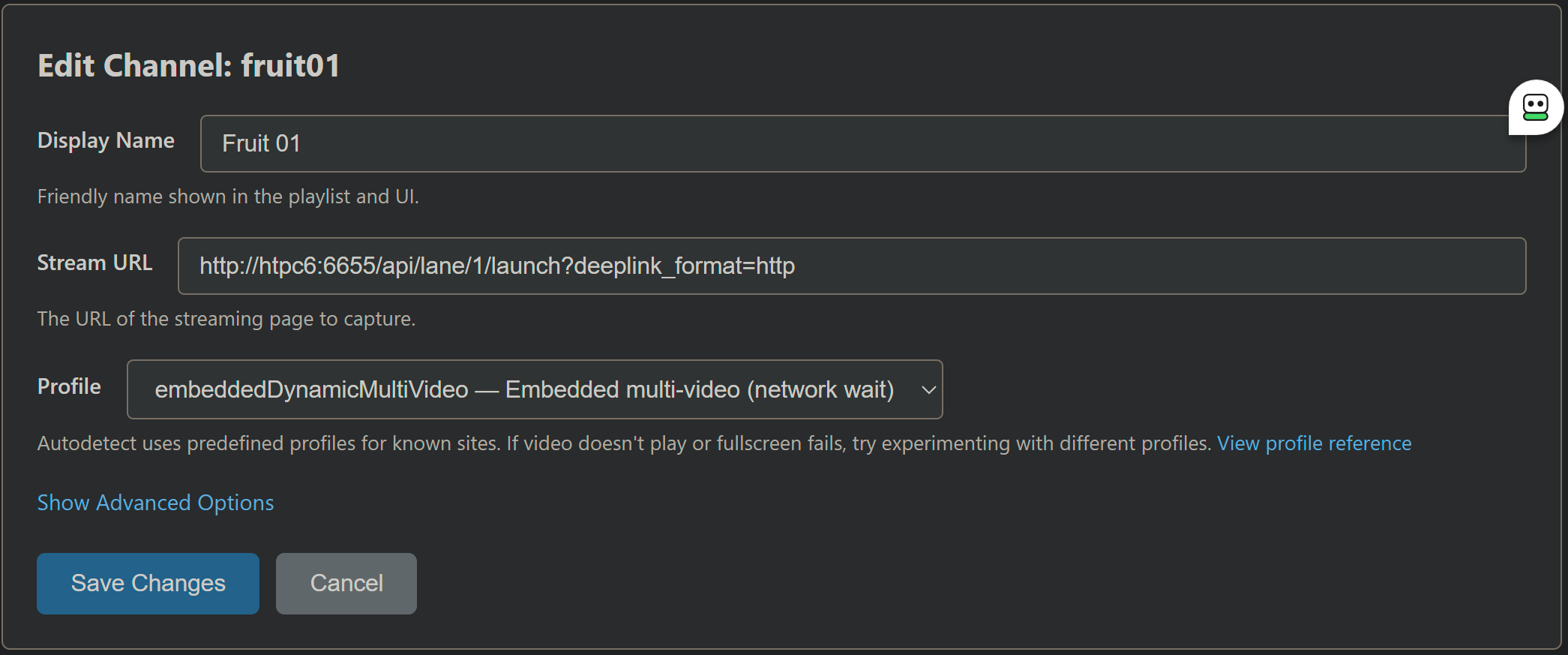
Task: Open the robot chat assistant widget
Action: [1535, 107]
